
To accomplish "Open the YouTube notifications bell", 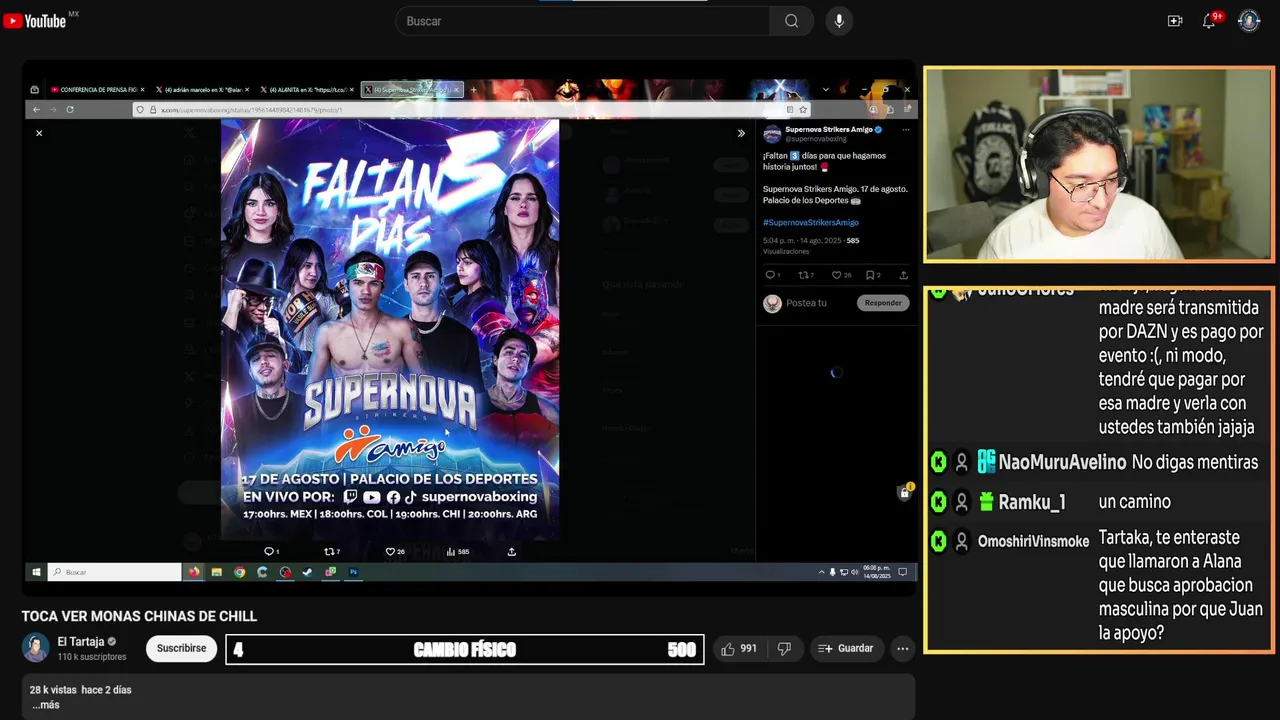I will click(1209, 21).
